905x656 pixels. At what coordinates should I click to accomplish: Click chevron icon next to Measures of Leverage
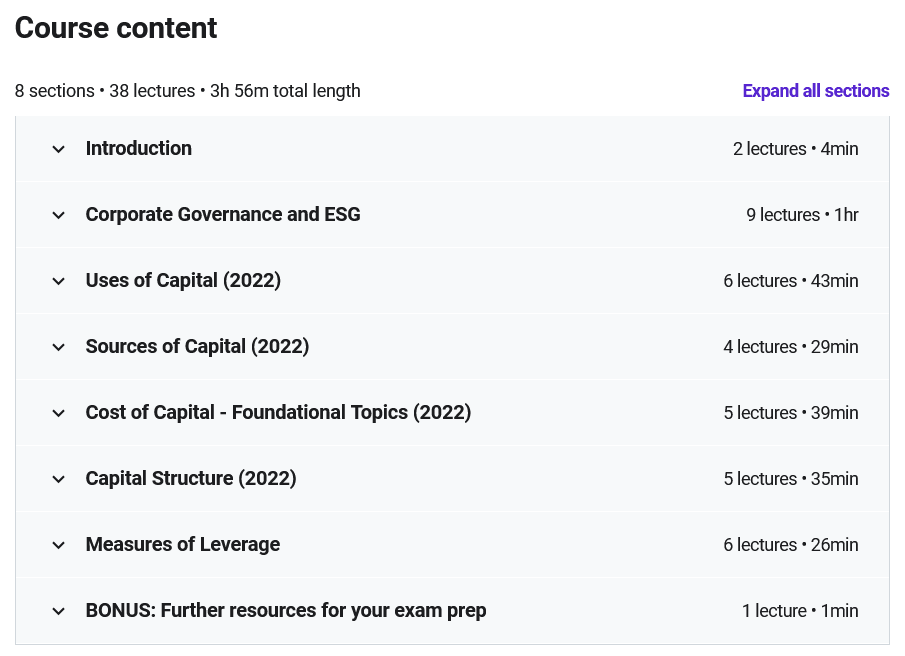(x=58, y=545)
